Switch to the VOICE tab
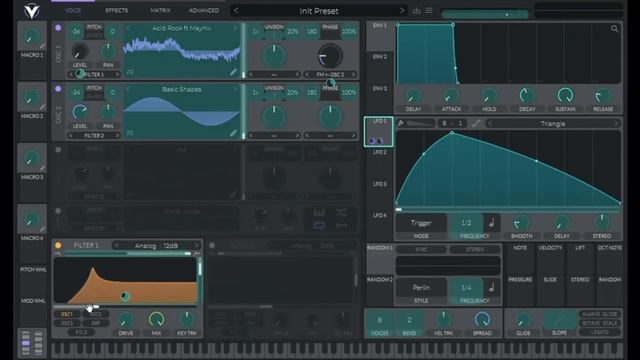Viewport: 640px width, 360px height. click(x=73, y=11)
